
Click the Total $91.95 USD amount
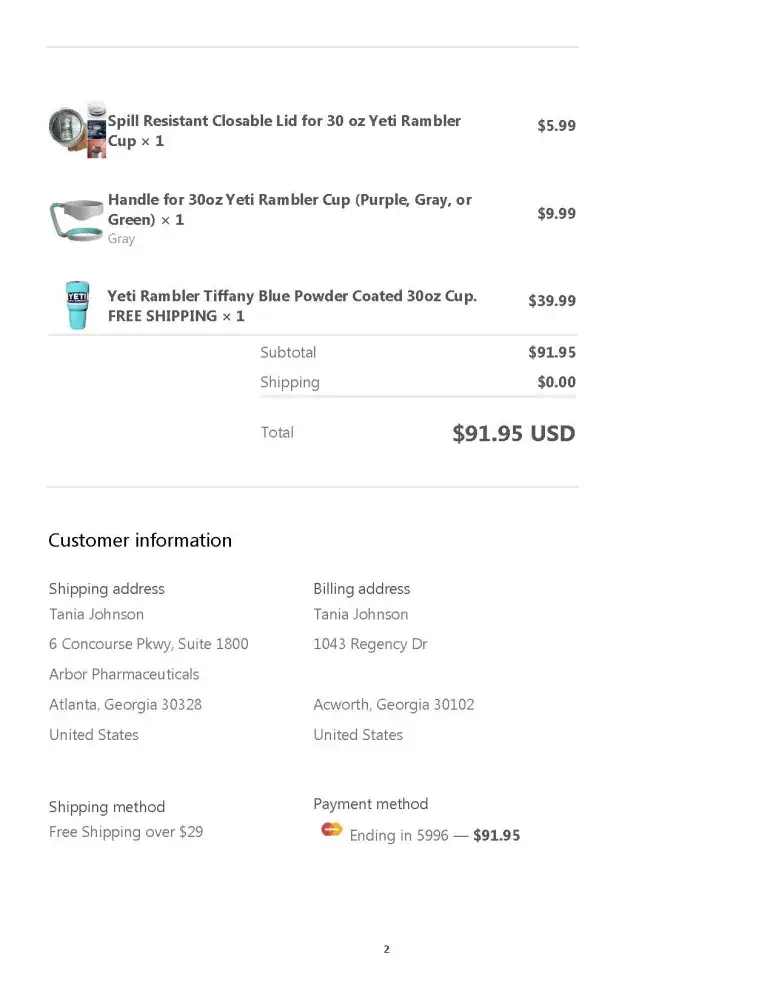click(513, 434)
